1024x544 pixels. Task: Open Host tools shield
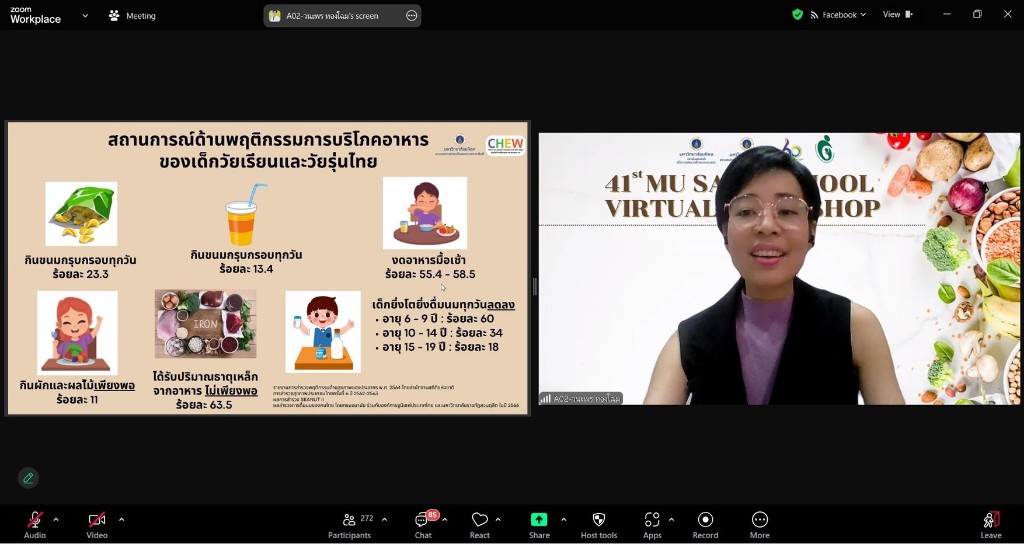tap(598, 524)
